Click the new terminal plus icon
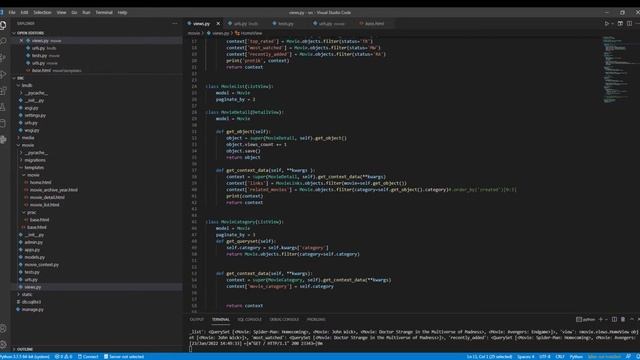 point(600,319)
